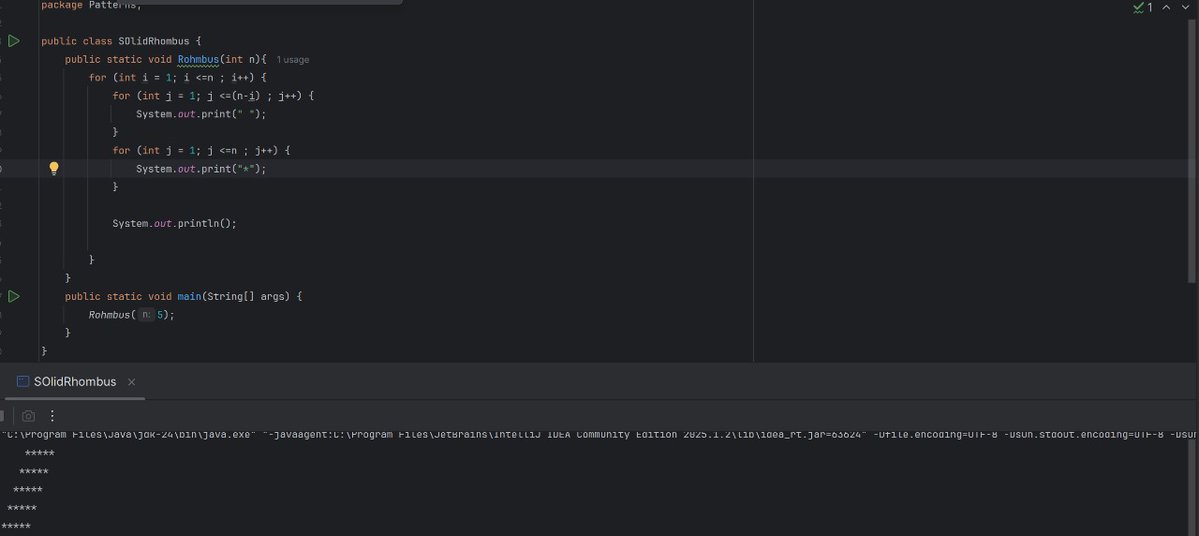1199x536 pixels.
Task: Click the 'j <=(n-i)' for loop line
Action: tap(213, 96)
